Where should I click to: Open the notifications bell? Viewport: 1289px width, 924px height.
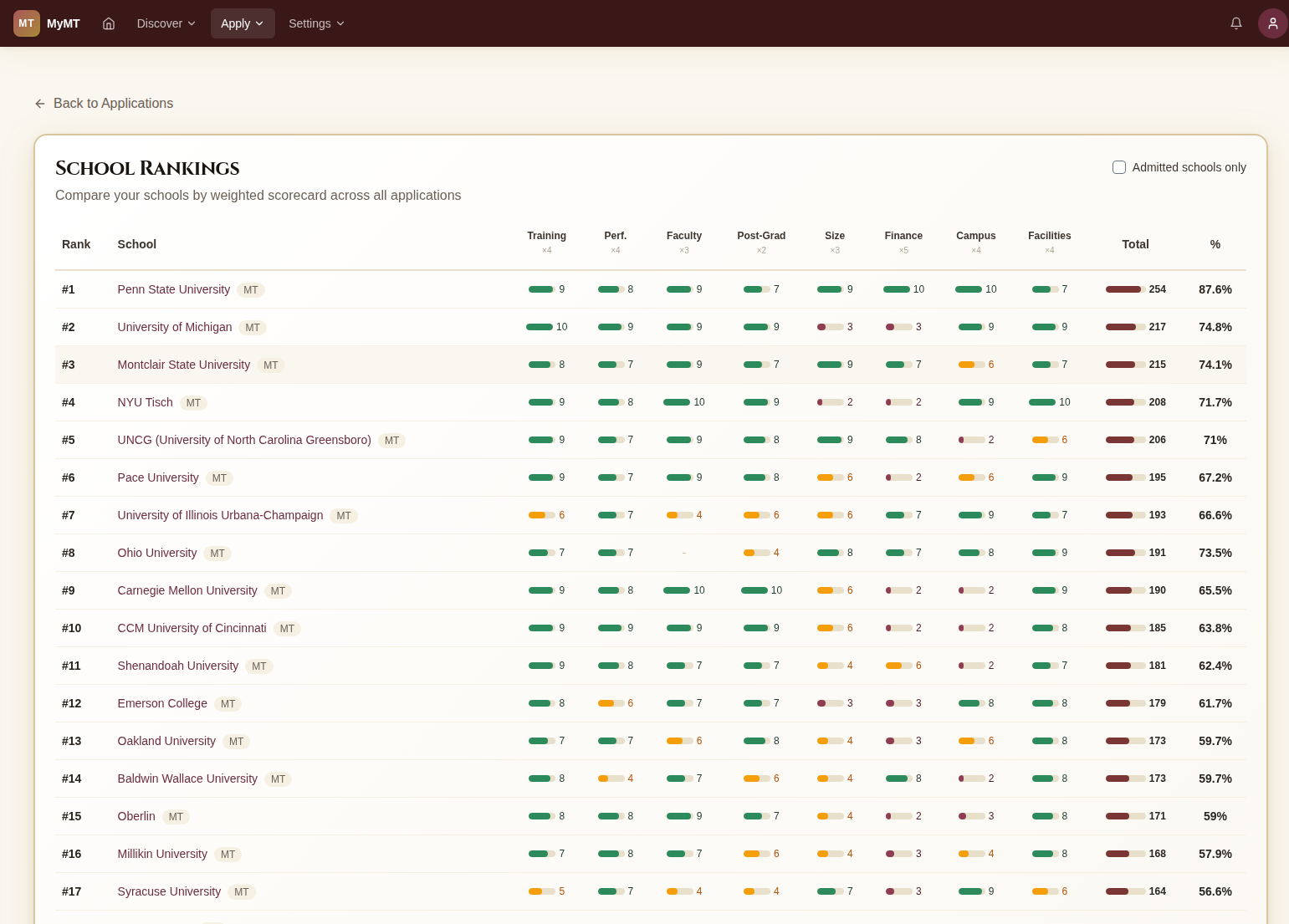[x=1235, y=23]
